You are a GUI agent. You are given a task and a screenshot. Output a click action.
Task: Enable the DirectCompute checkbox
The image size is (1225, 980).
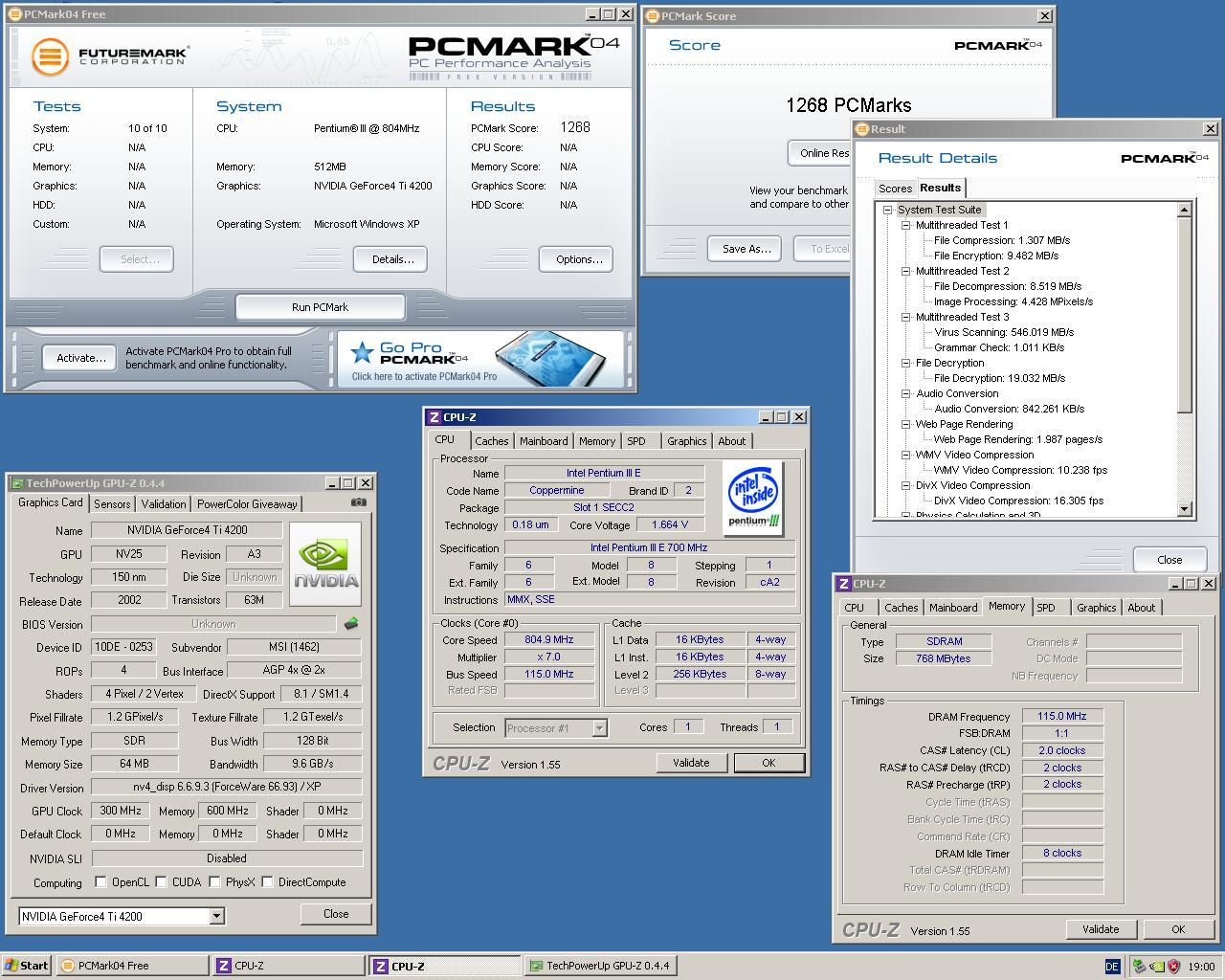[267, 881]
